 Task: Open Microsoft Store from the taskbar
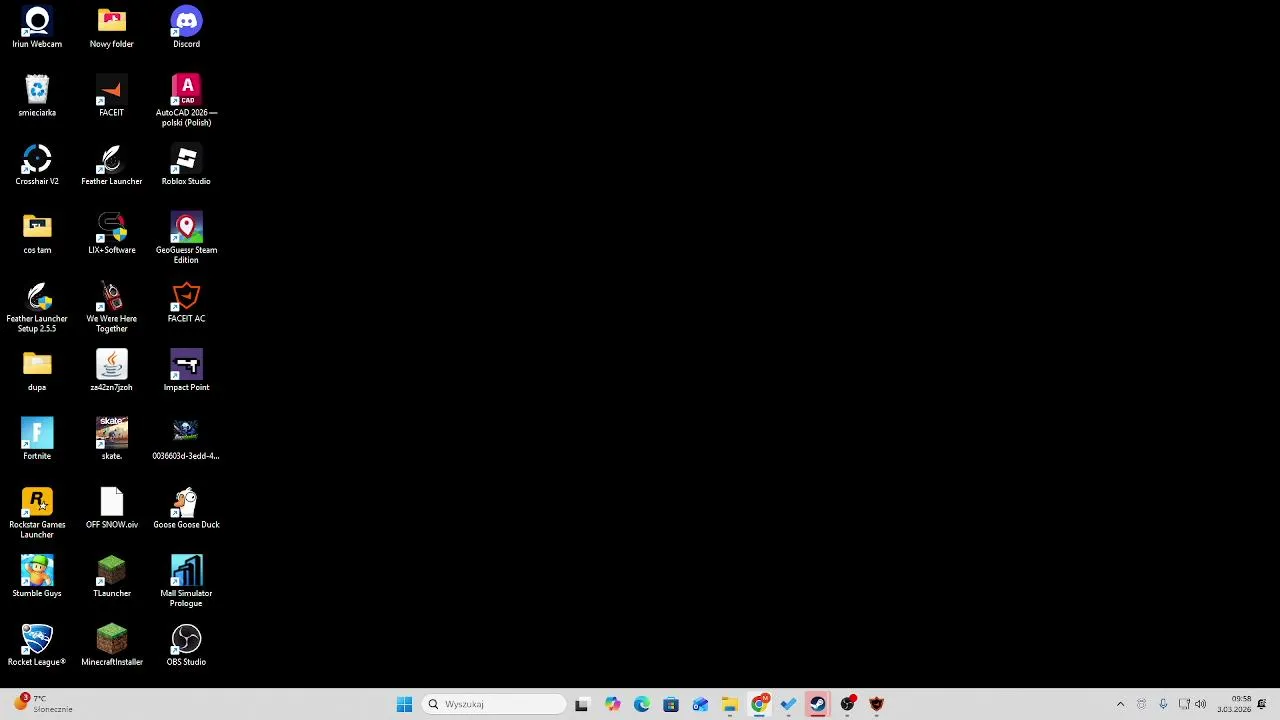tap(671, 704)
